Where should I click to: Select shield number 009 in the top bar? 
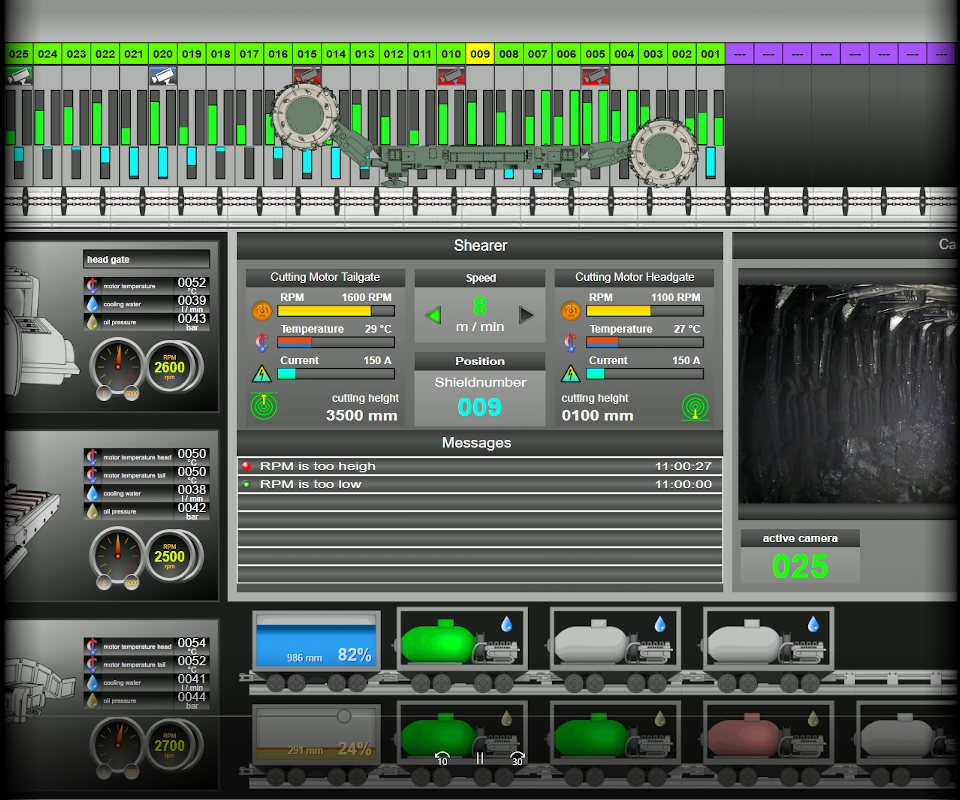click(480, 54)
